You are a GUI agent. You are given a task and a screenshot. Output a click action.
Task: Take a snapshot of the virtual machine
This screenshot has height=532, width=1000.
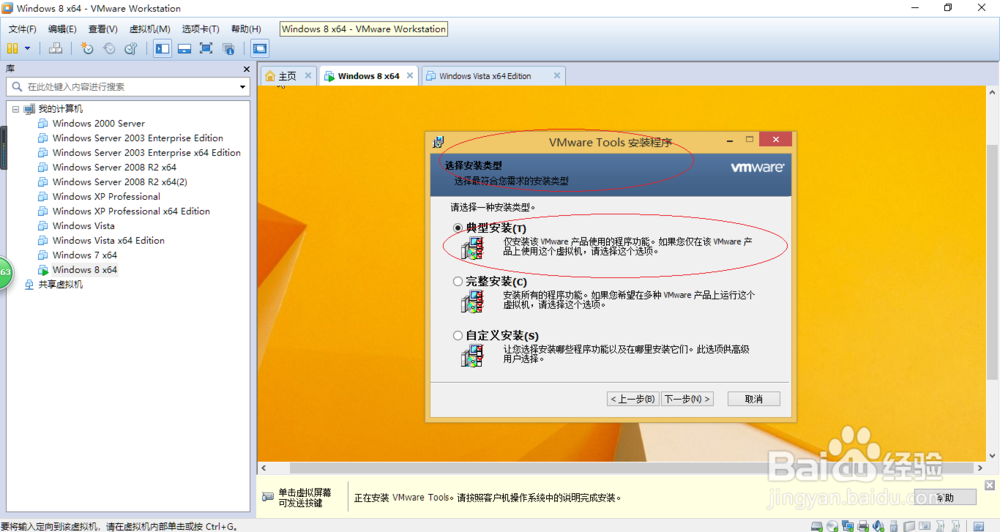coord(87,48)
